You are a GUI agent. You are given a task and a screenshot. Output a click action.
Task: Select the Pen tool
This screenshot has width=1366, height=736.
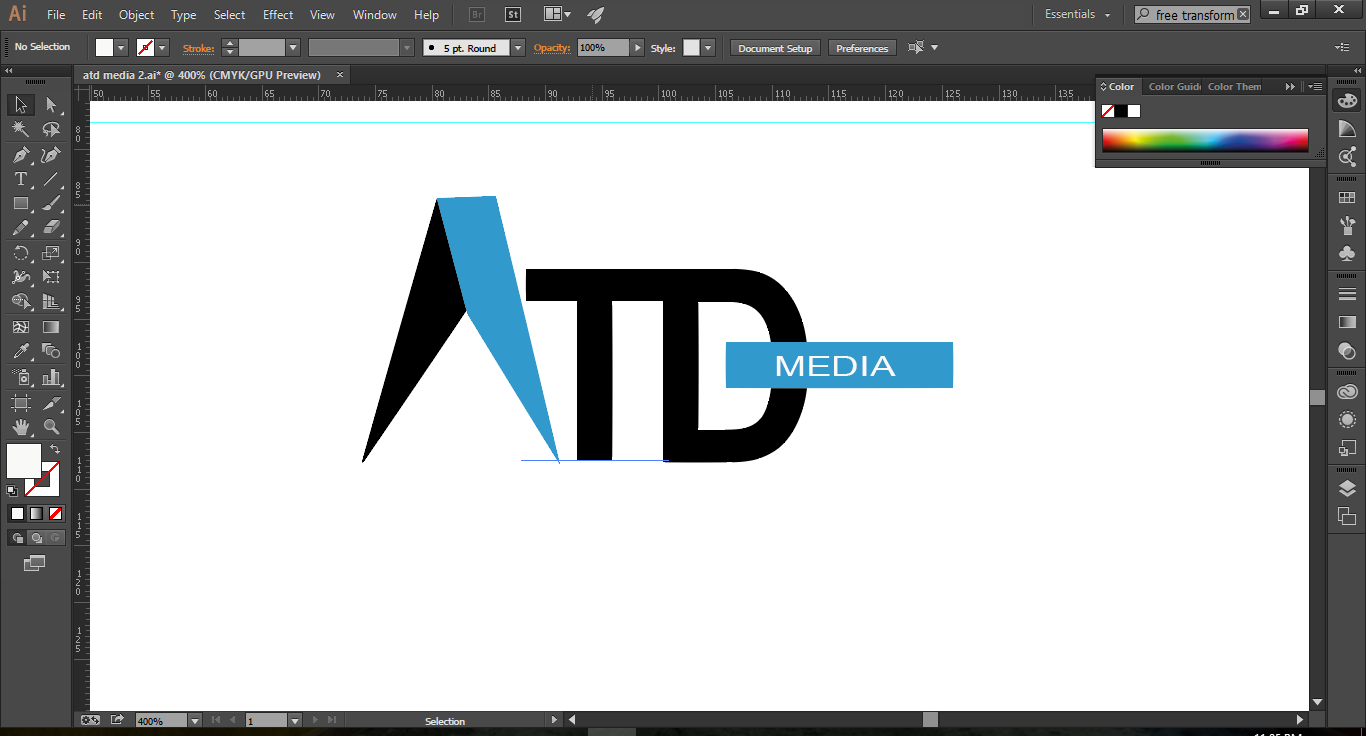point(21,151)
